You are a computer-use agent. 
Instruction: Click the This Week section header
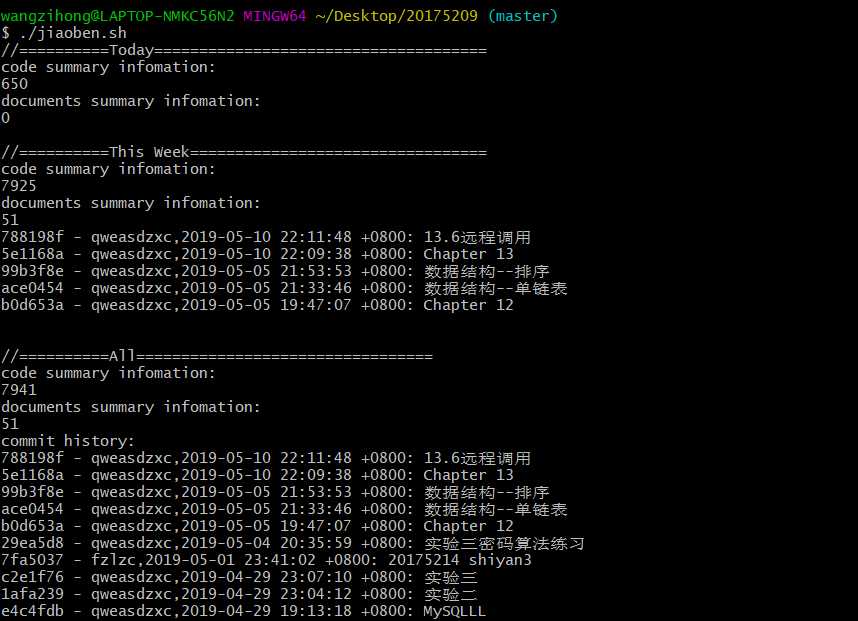point(244,152)
